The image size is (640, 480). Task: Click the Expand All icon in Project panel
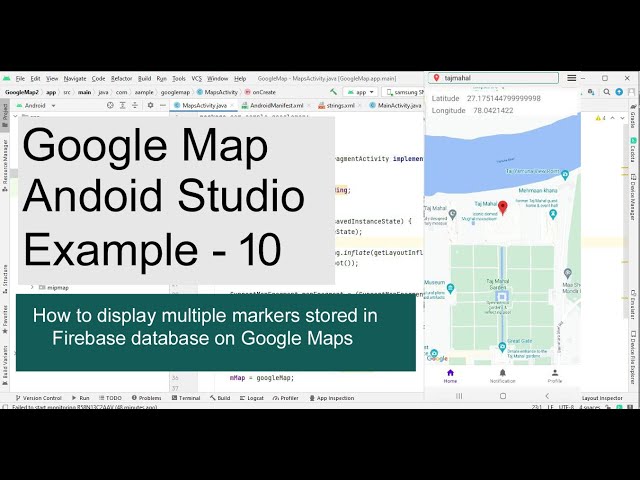click(122, 105)
